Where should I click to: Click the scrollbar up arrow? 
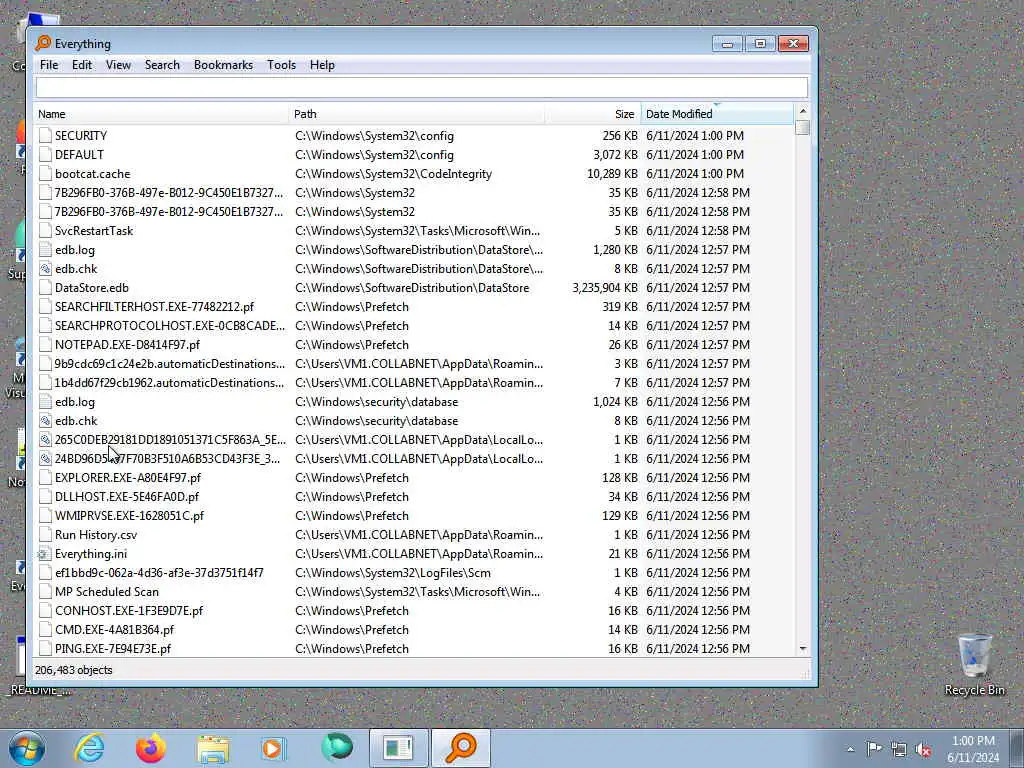pyautogui.click(x=803, y=111)
